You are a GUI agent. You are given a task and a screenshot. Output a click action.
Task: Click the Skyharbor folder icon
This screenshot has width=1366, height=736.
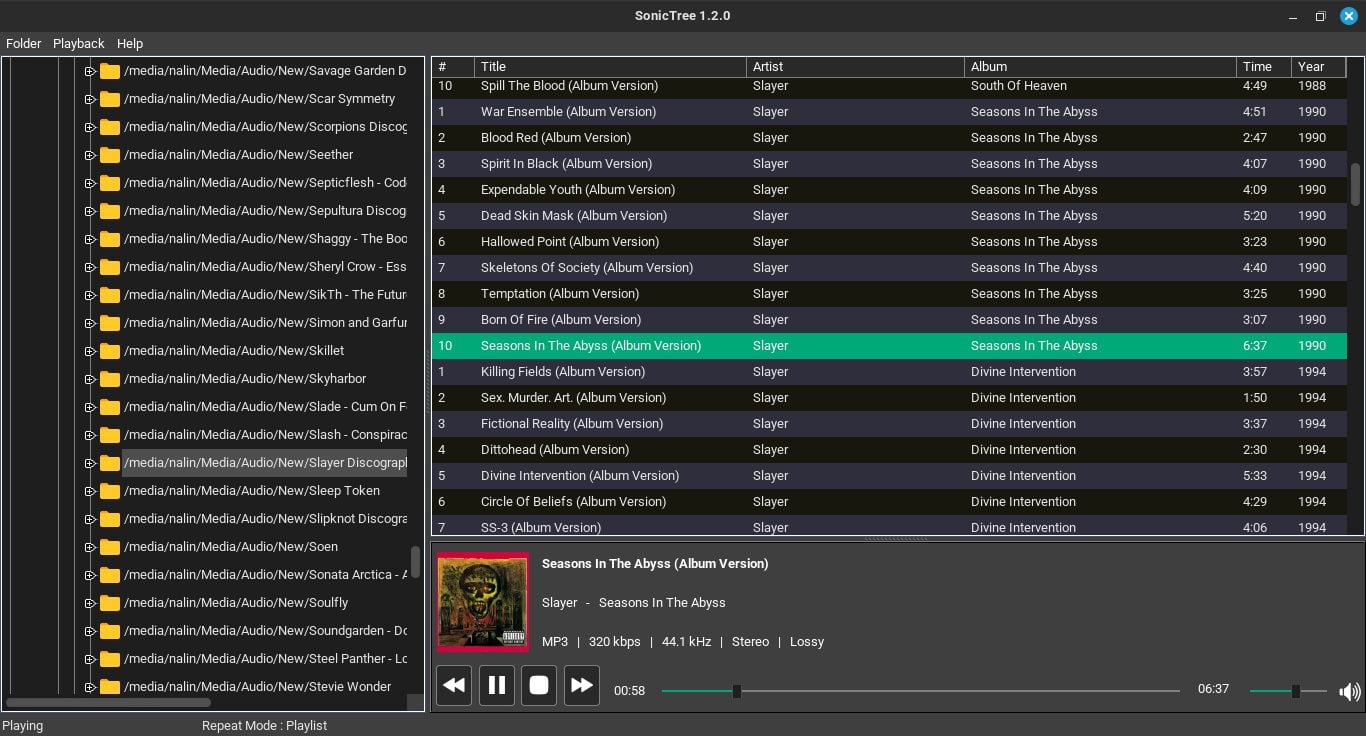pyautogui.click(x=110, y=379)
